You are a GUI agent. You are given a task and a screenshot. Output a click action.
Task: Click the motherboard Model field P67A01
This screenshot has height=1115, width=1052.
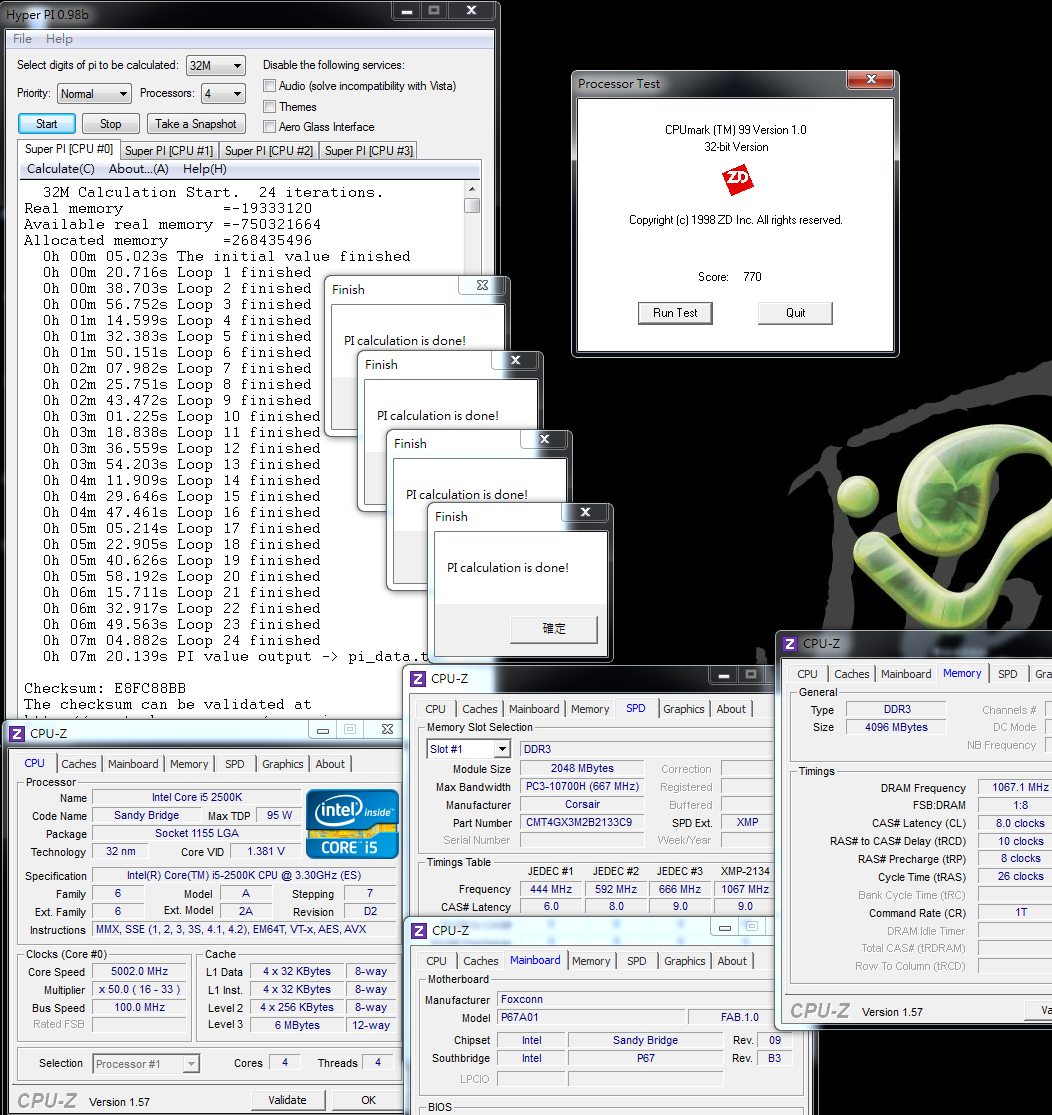point(590,1018)
